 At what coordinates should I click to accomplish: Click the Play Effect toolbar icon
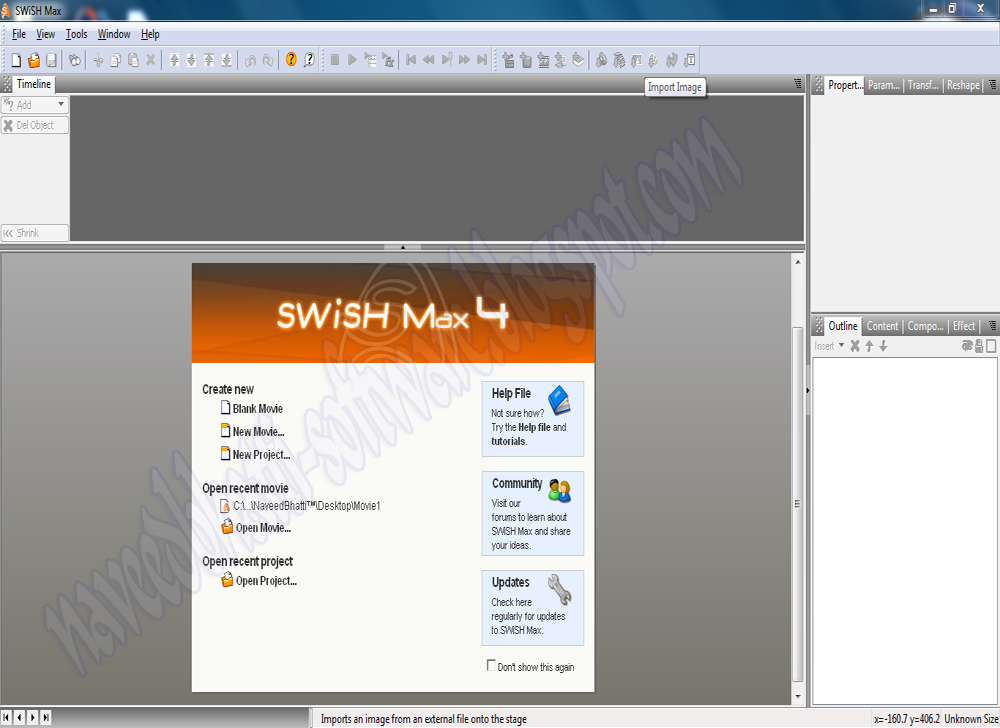[388, 60]
